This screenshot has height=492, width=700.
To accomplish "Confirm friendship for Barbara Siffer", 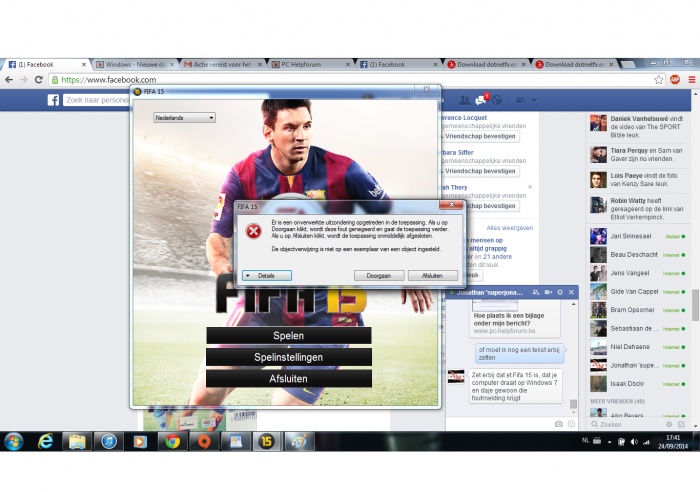I will tap(479, 171).
